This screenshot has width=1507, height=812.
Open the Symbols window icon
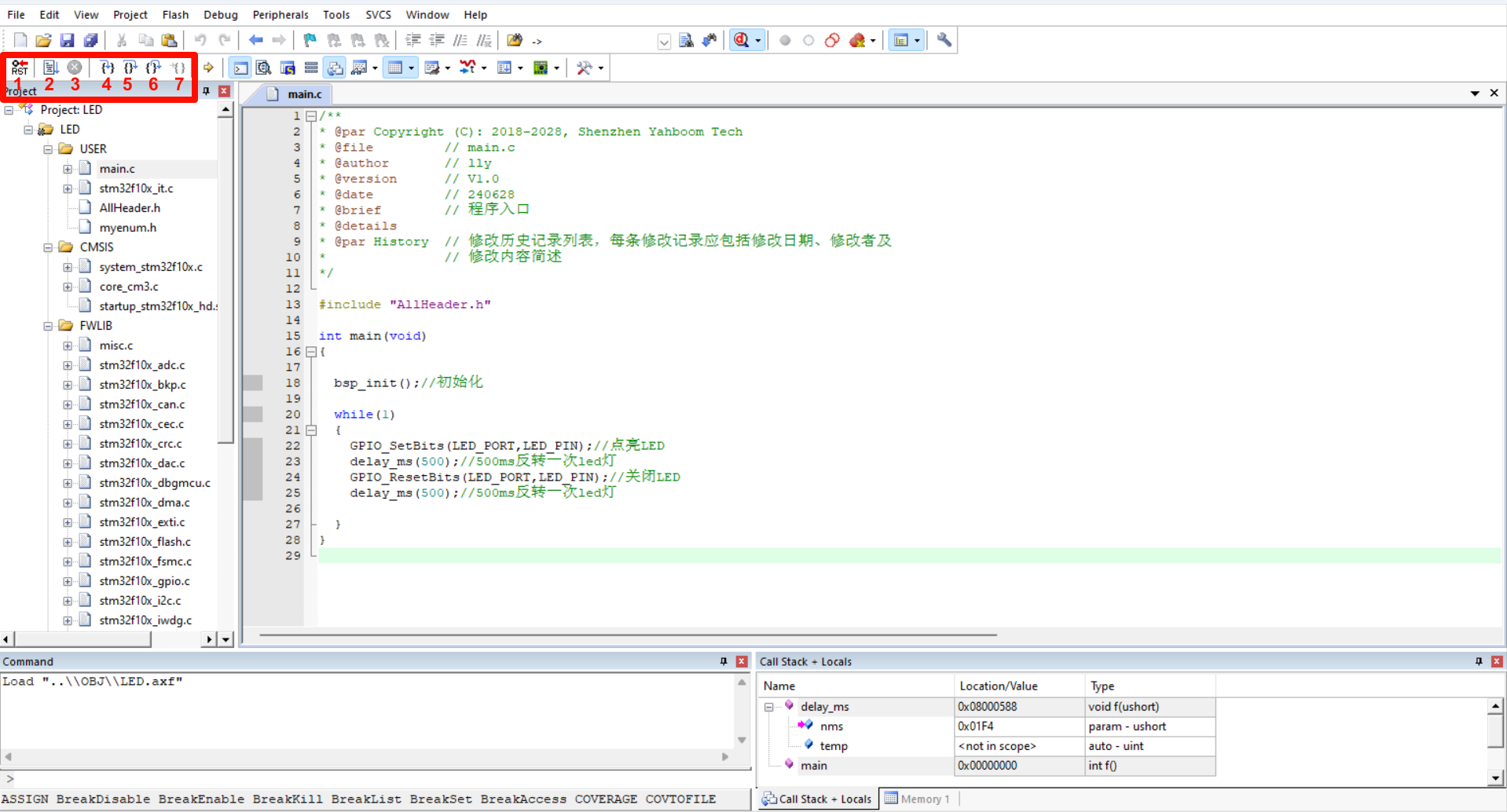pyautogui.click(x=288, y=68)
